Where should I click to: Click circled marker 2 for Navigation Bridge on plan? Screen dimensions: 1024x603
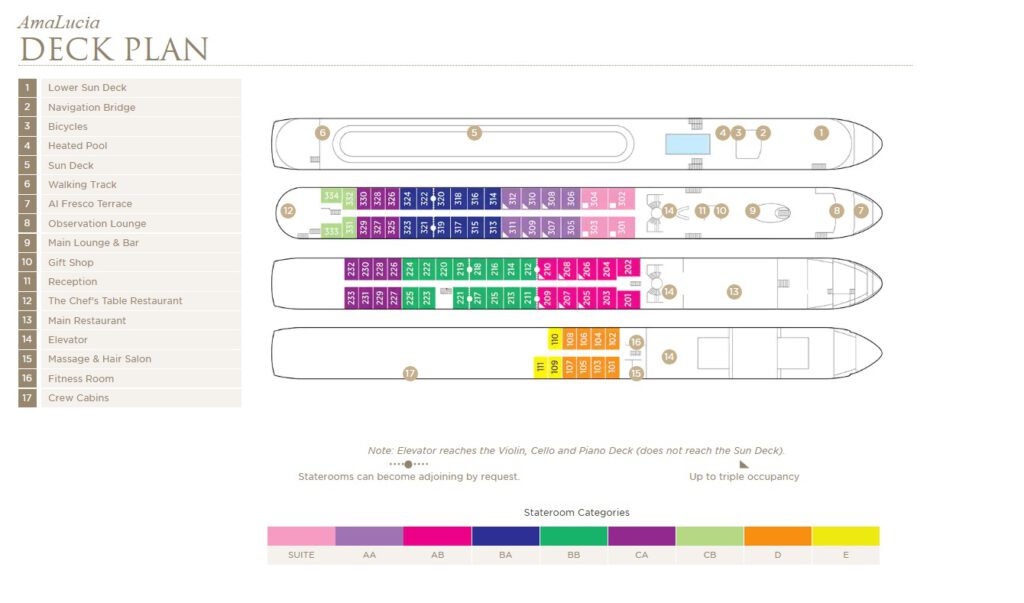point(763,133)
